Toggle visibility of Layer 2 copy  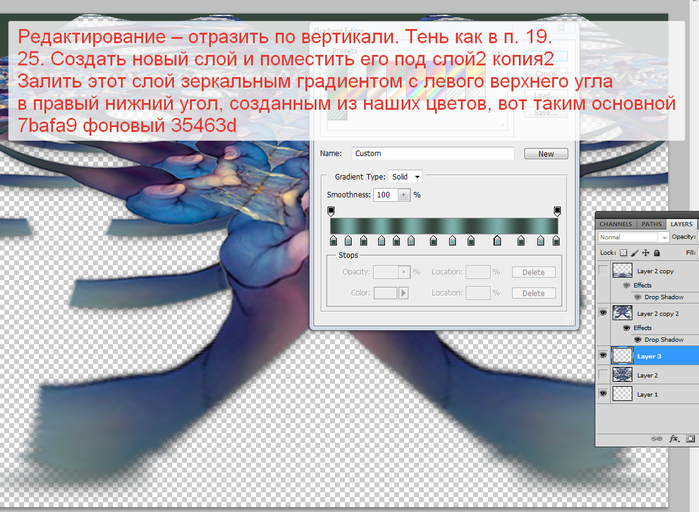click(603, 270)
